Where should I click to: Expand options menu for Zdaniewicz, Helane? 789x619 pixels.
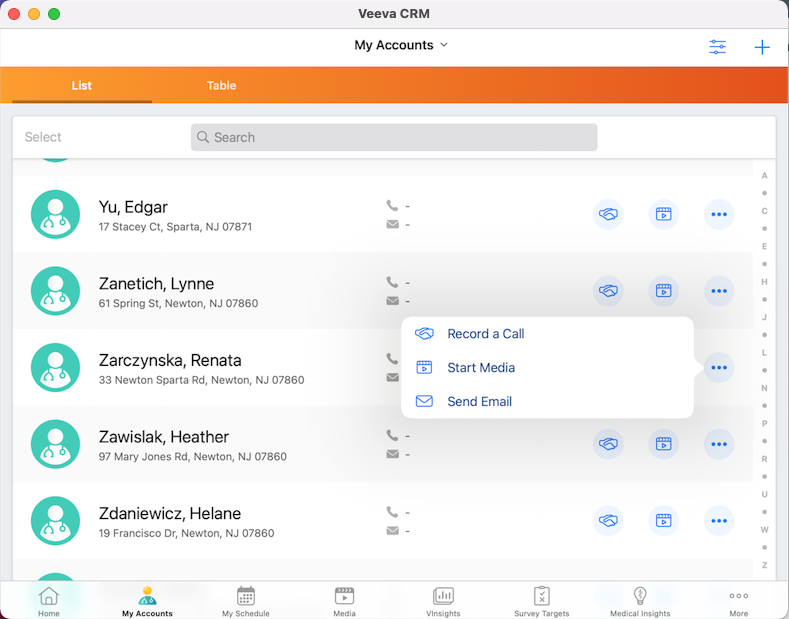[718, 520]
